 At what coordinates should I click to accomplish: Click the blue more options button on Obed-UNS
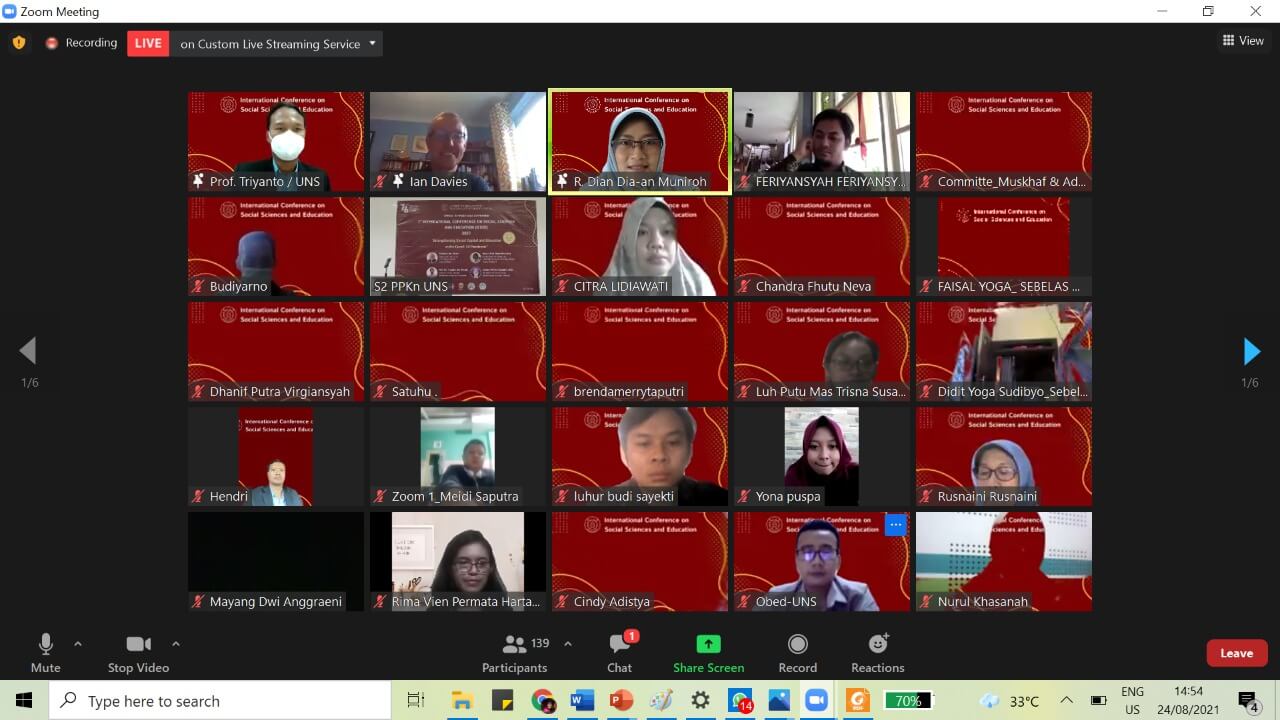click(x=895, y=525)
